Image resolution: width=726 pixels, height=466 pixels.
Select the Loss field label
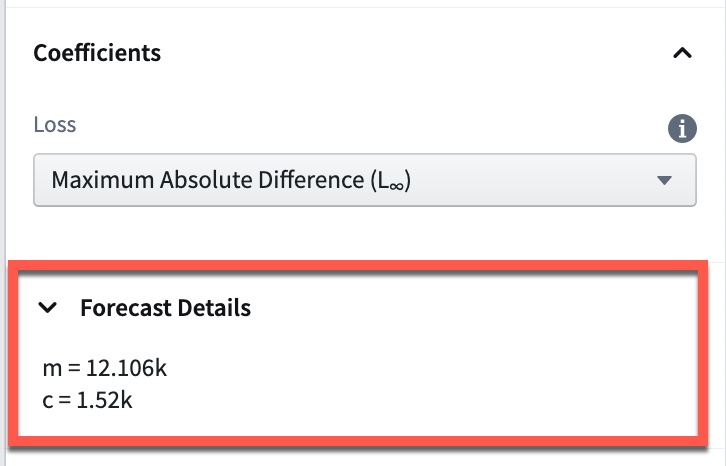55,125
